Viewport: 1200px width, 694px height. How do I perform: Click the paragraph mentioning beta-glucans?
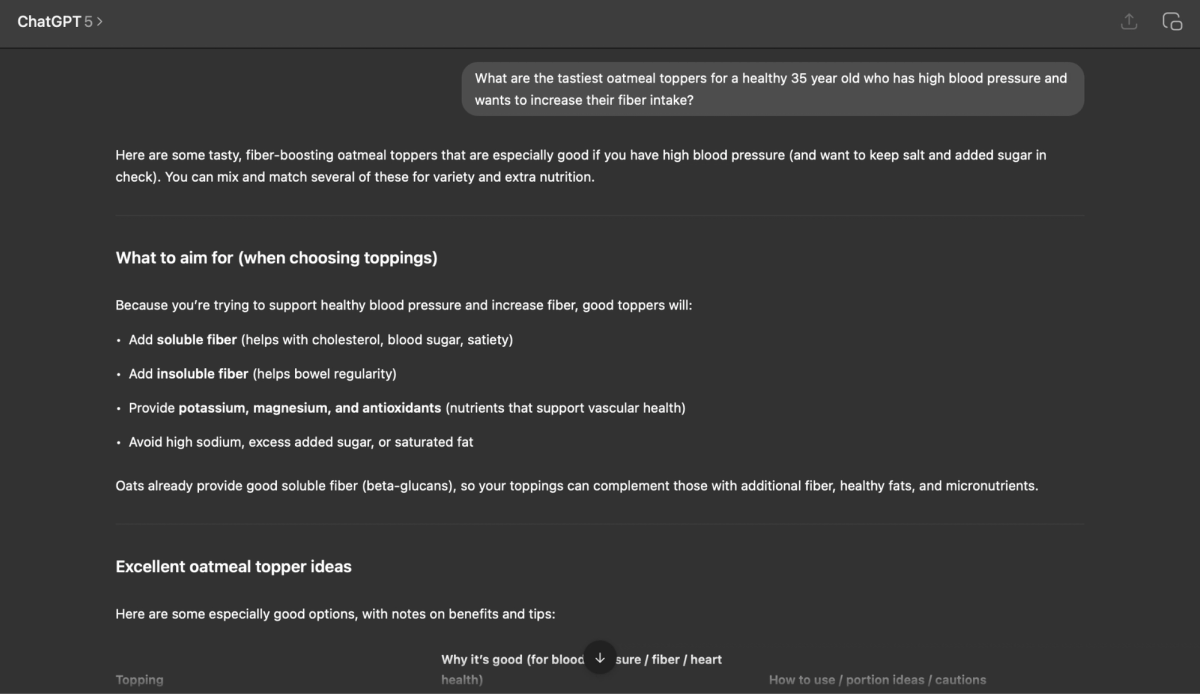577,485
